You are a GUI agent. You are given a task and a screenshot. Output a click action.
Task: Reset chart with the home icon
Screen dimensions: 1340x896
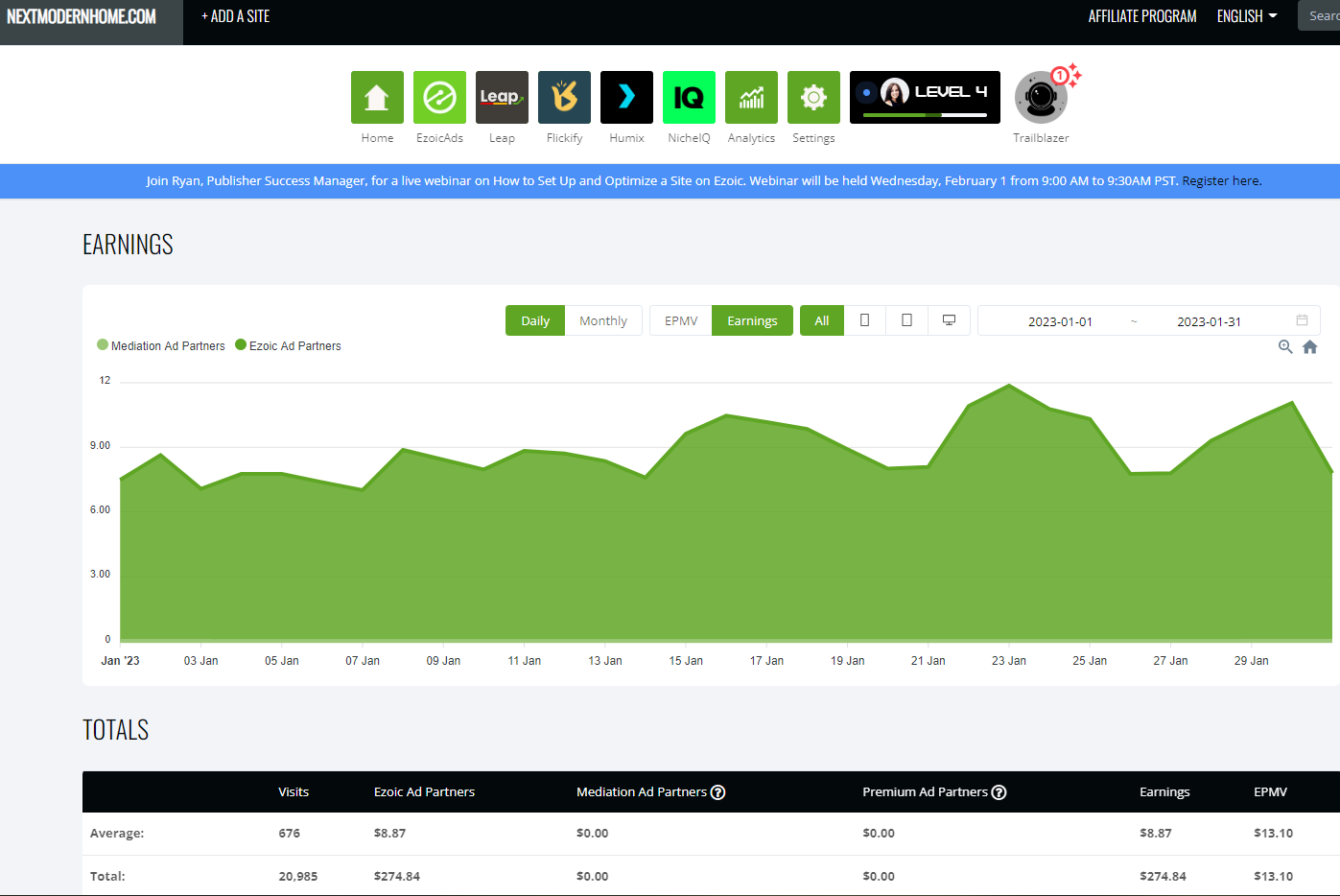coord(1310,347)
